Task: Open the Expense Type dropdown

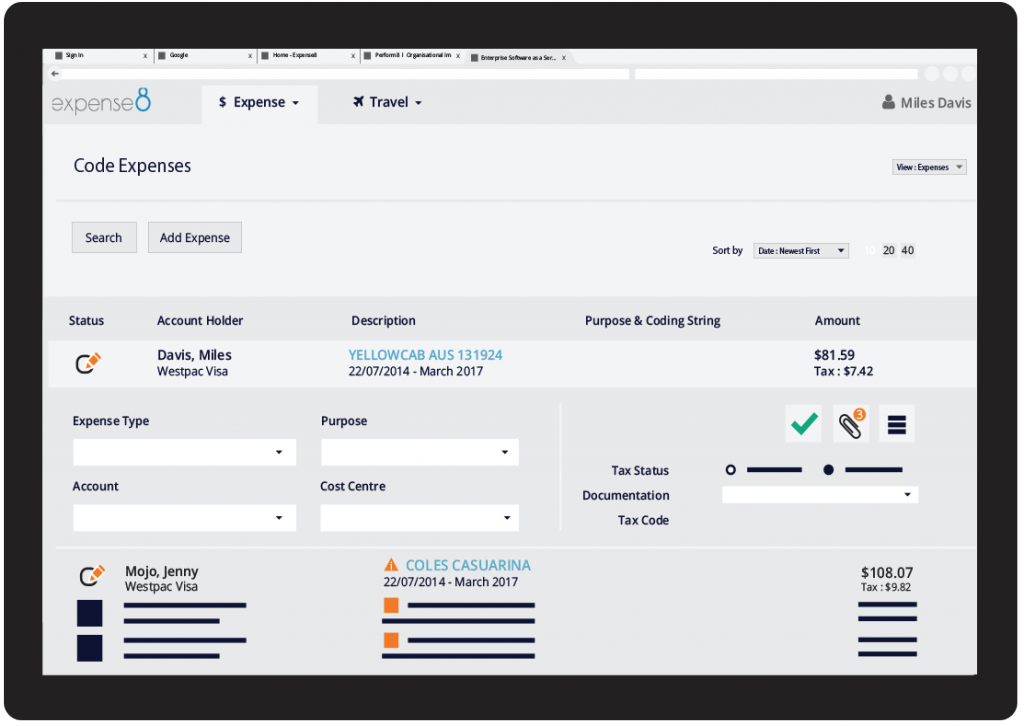Action: (184, 452)
